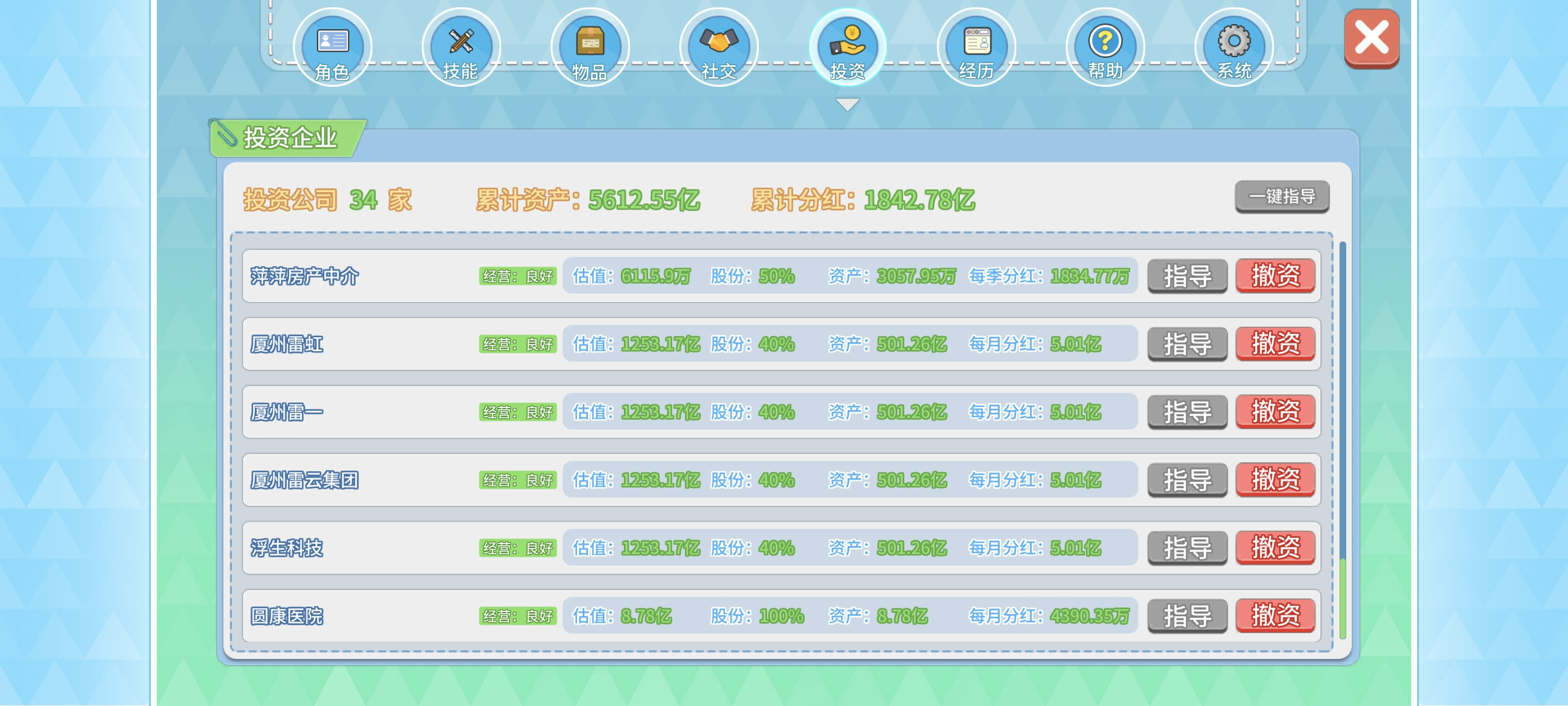Screen dimensions: 1568x706
Task: Withdraw investment from 厦州雷一
Action: click(1275, 412)
